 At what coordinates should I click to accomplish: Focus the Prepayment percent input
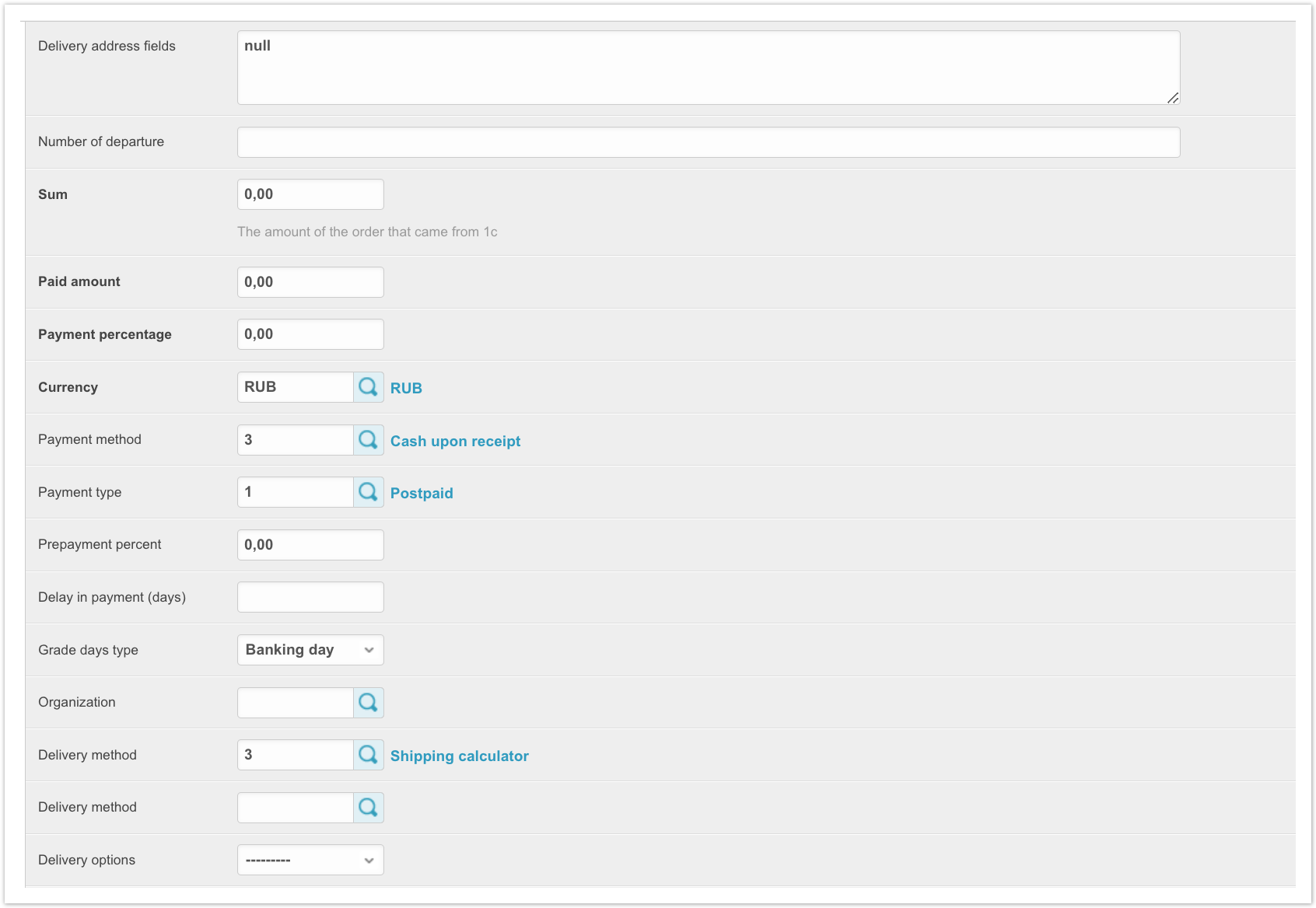(310, 545)
